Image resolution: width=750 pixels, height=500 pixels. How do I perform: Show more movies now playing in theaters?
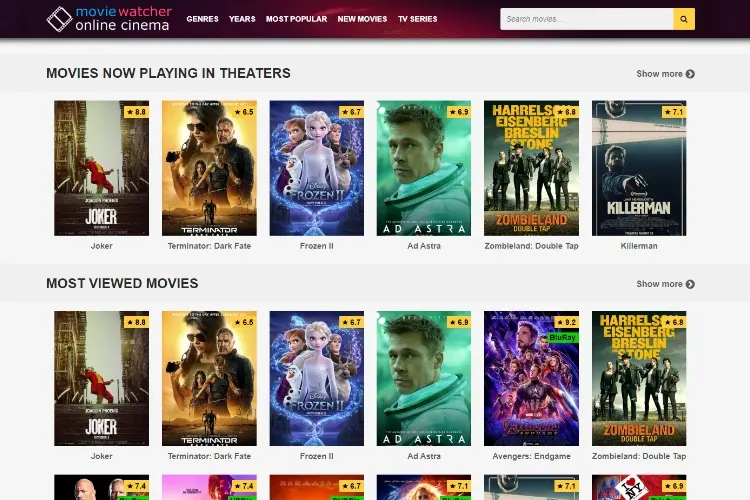(x=665, y=74)
